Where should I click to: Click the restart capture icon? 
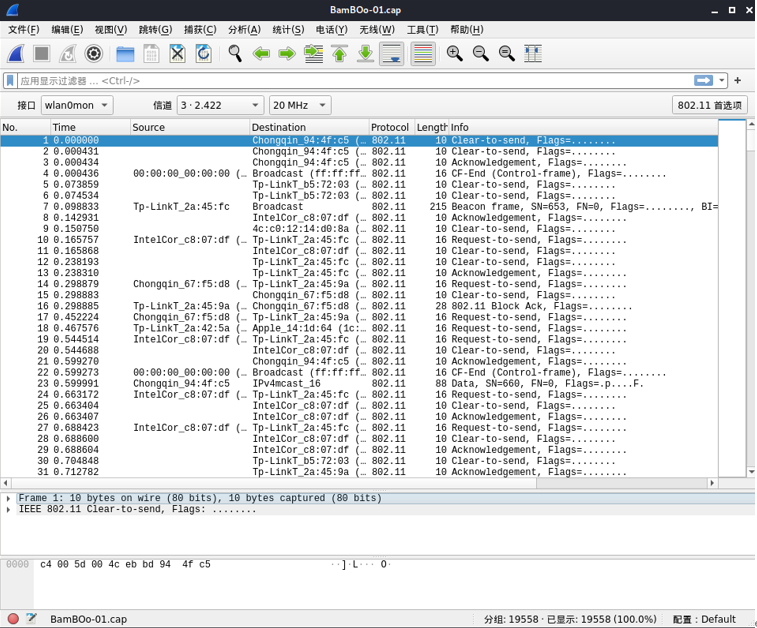(x=68, y=53)
